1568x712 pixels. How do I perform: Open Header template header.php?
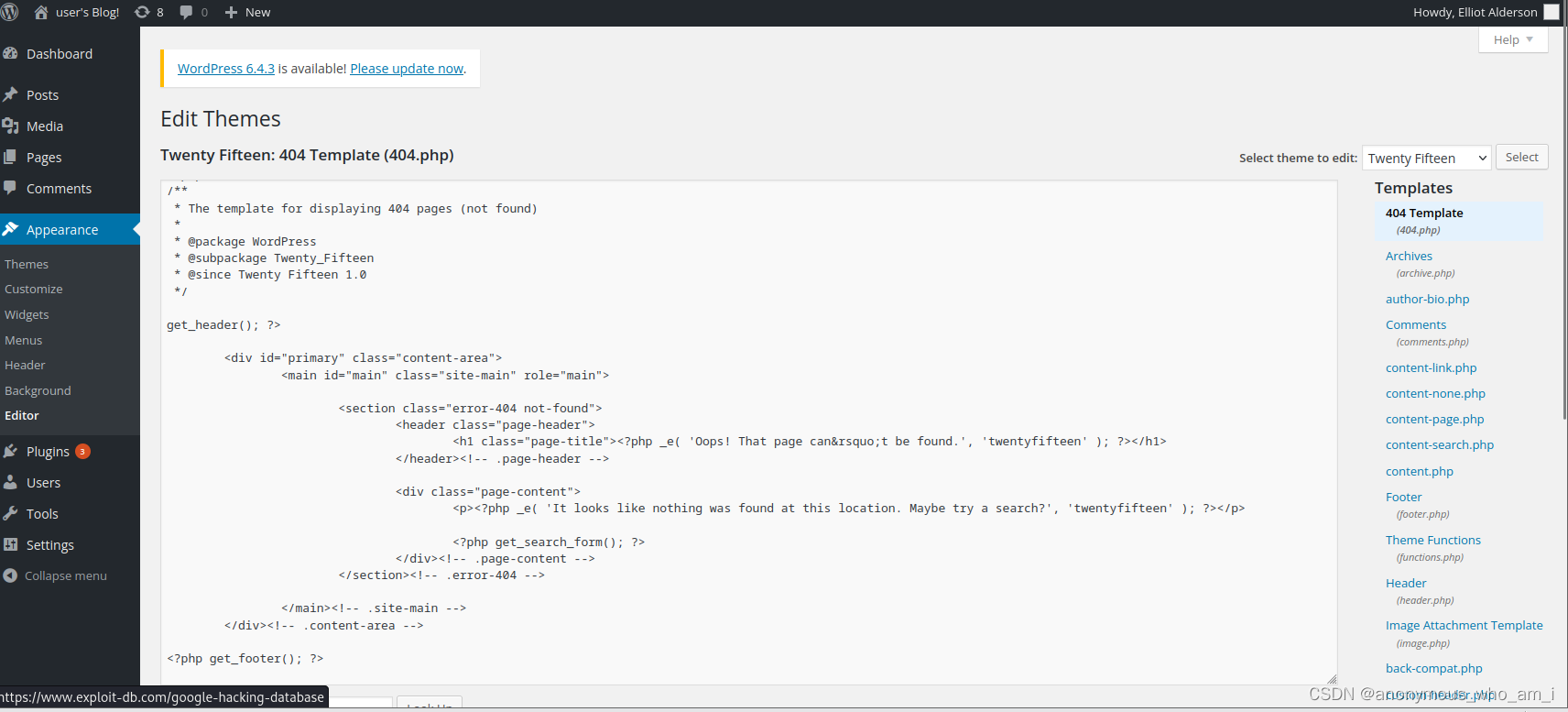pyautogui.click(x=1406, y=583)
